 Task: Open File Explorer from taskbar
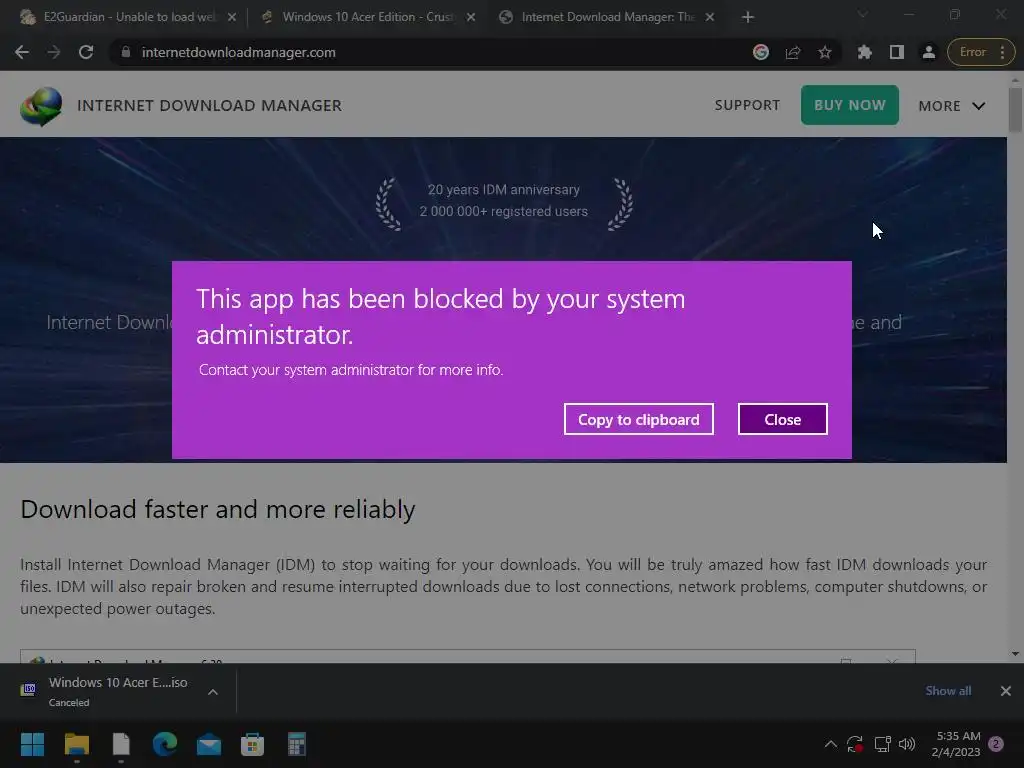[x=76, y=744]
